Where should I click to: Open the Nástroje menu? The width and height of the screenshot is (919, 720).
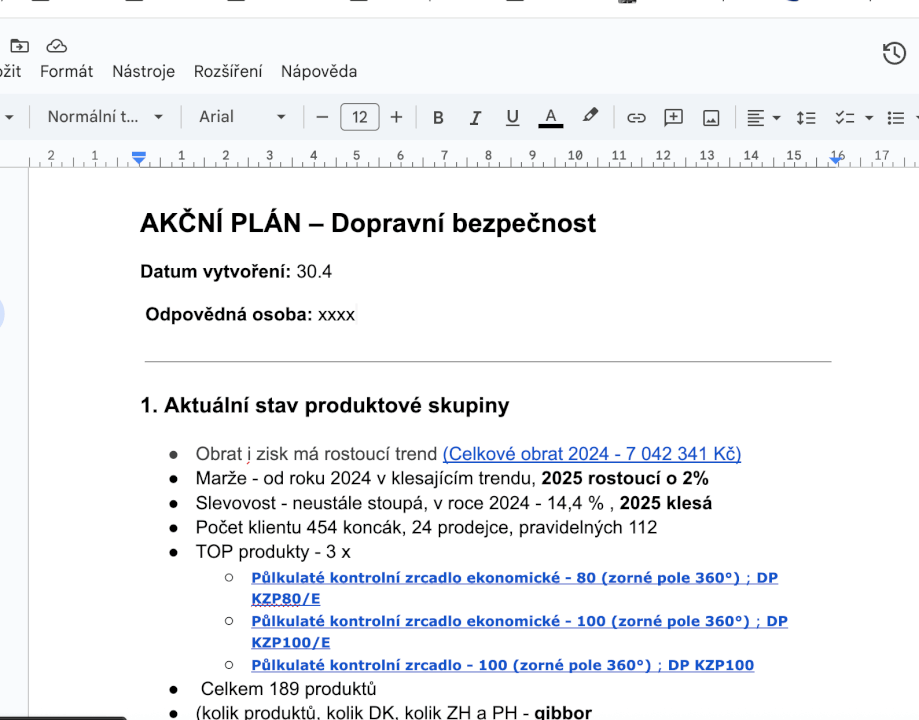coord(143,71)
